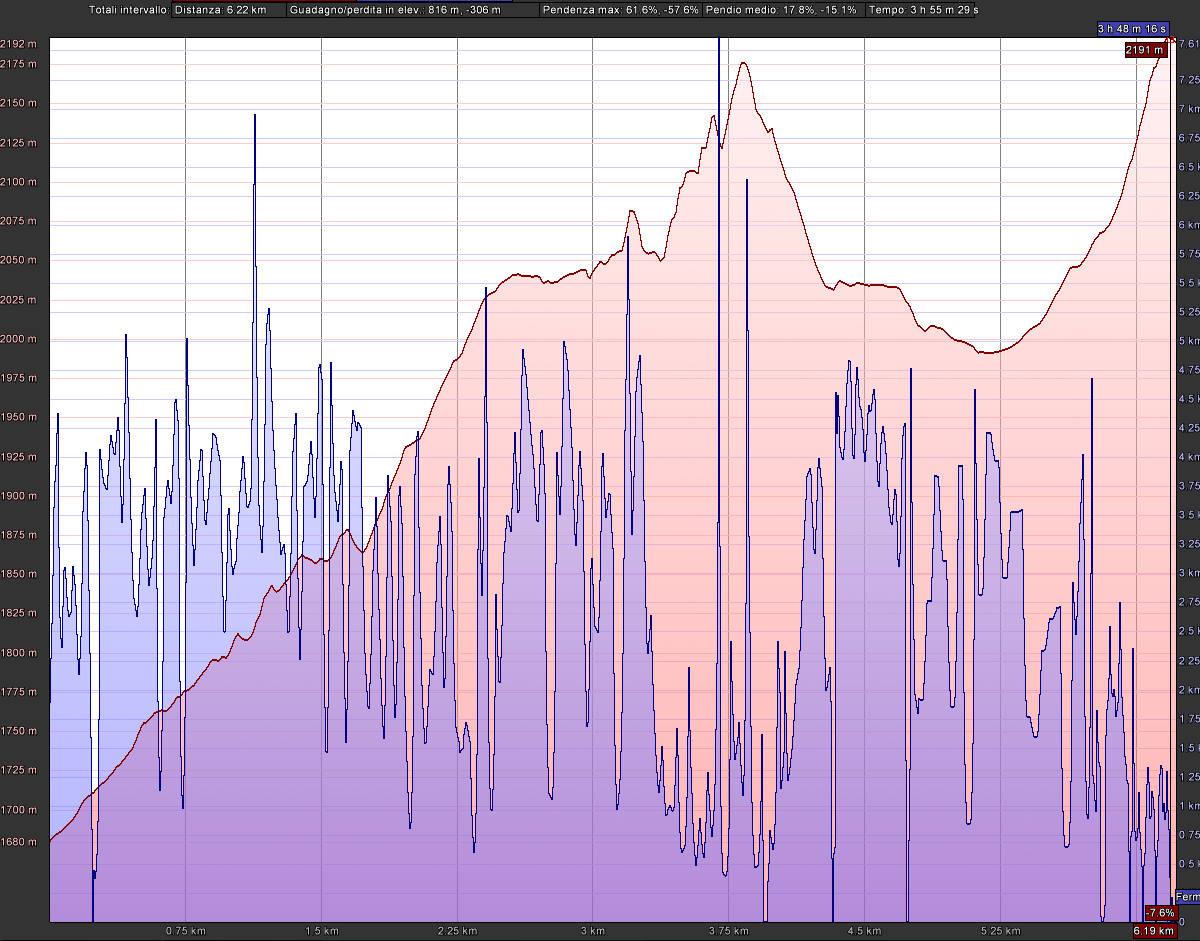1200x941 pixels.
Task: Click the "Pendenza max: 61.6%, -57.6%" field
Action: [621, 10]
